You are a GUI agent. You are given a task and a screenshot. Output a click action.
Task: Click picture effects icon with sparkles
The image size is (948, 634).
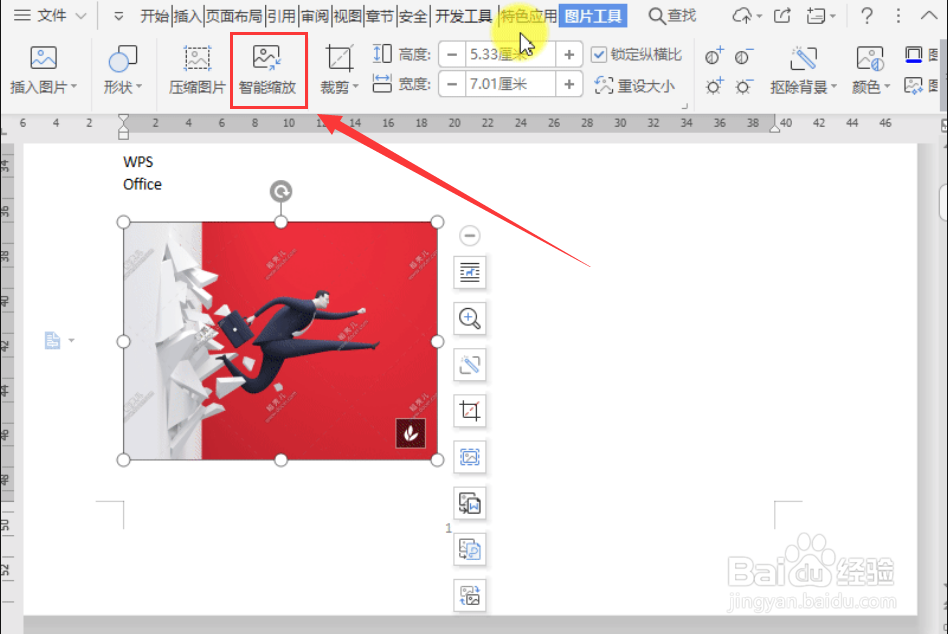coord(914,85)
